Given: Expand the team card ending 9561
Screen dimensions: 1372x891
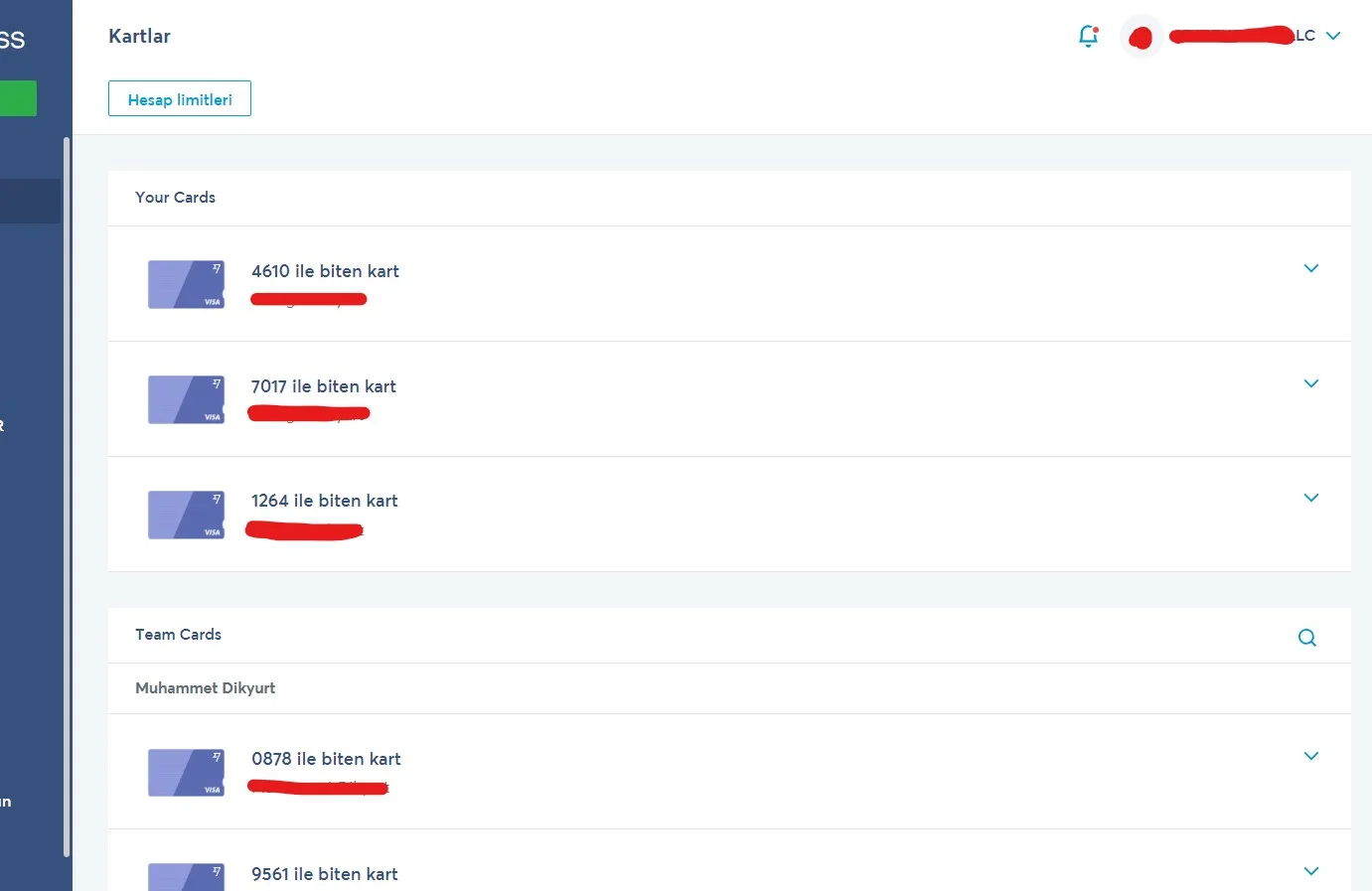Looking at the screenshot, I should [x=1310, y=871].
